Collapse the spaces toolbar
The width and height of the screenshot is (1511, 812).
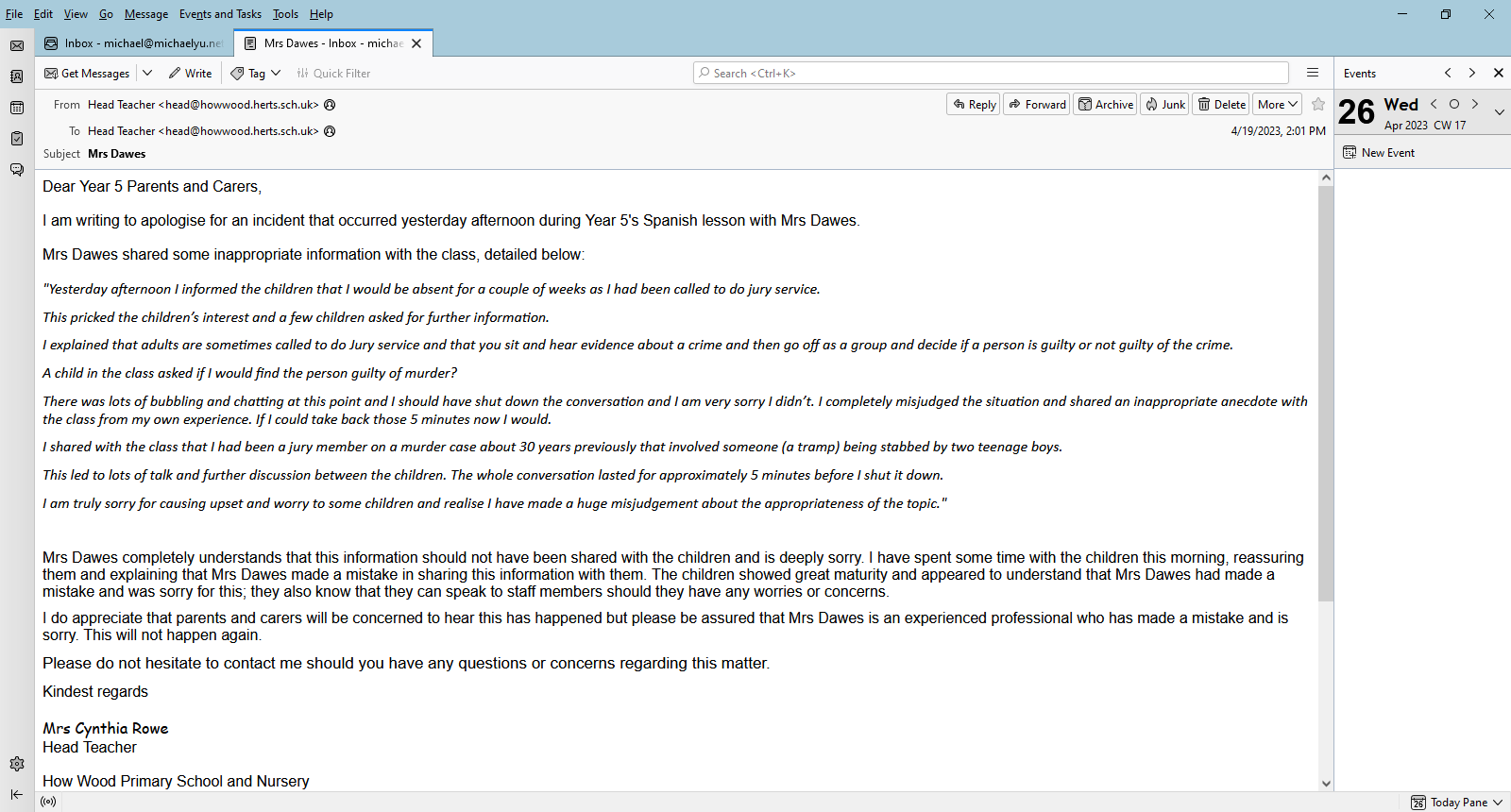[x=17, y=794]
